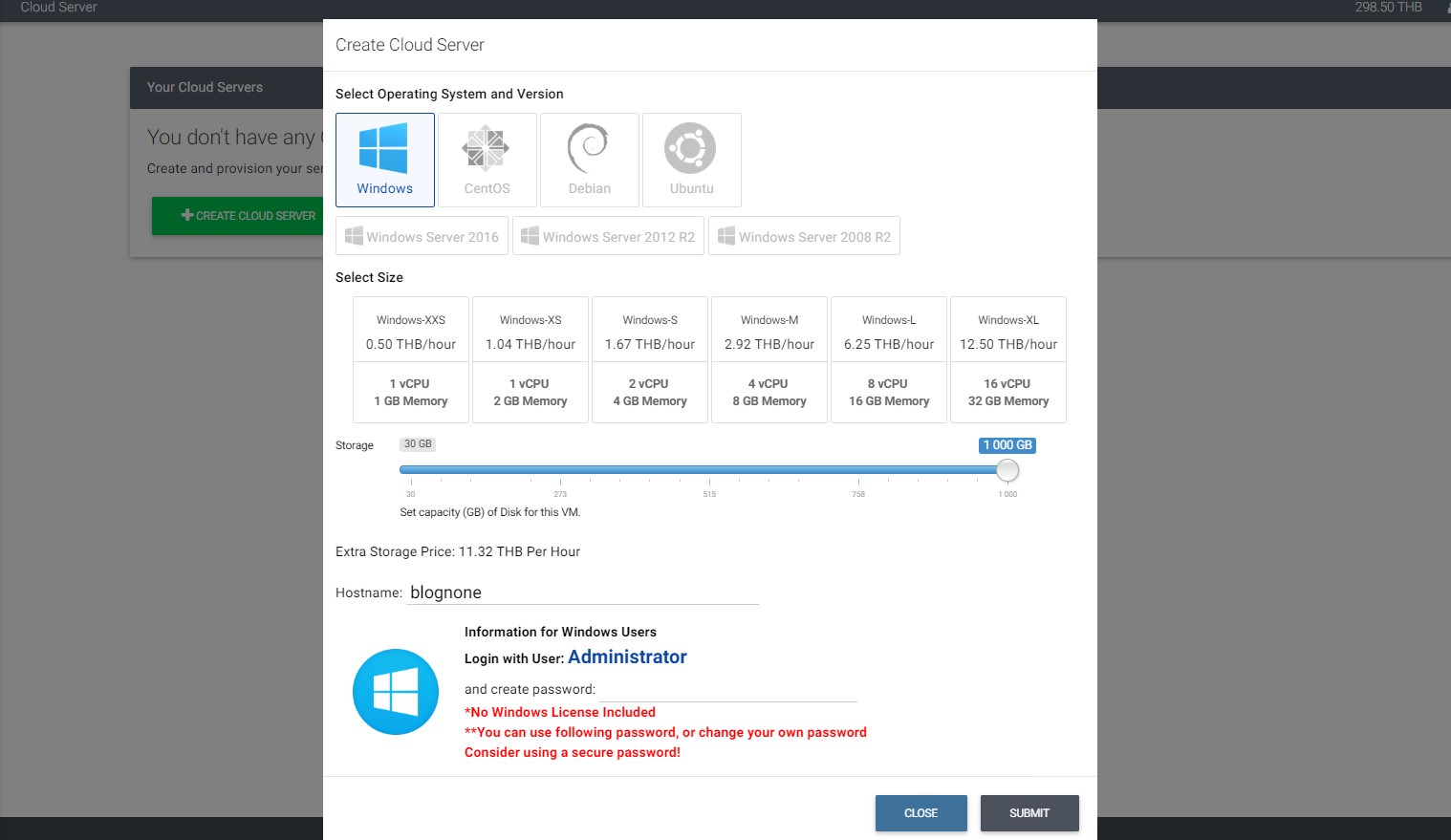The height and width of the screenshot is (840, 1451).
Task: Click the CLOSE button in dialog
Action: click(x=921, y=813)
